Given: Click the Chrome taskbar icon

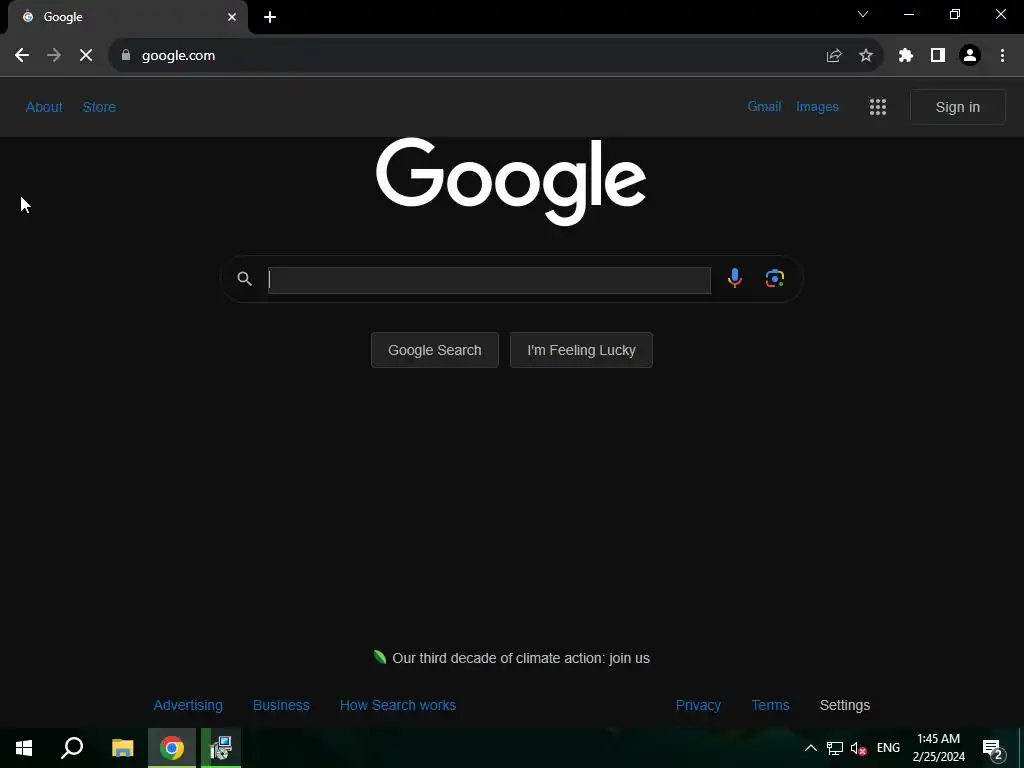Looking at the screenshot, I should pos(172,748).
